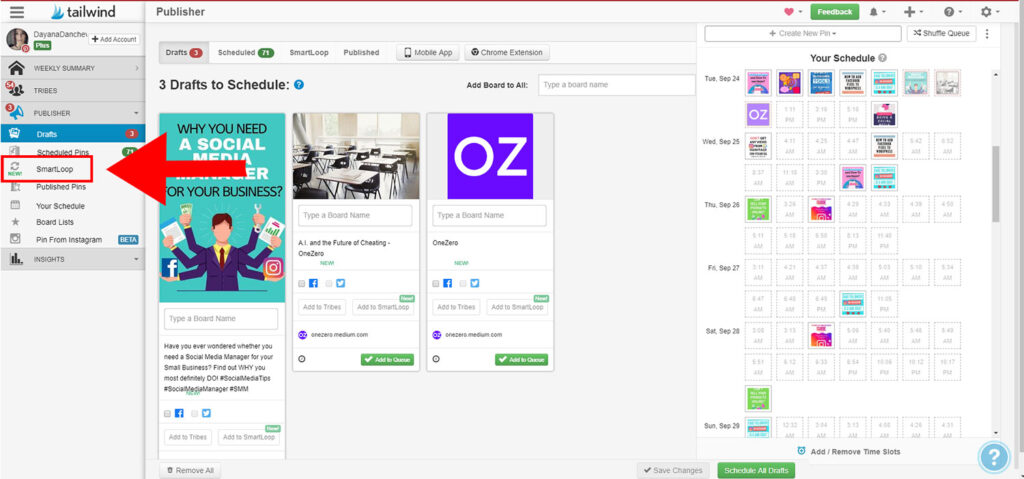Click Schedule All Drafts button
Viewport: 1024px width, 479px height.
[756, 471]
